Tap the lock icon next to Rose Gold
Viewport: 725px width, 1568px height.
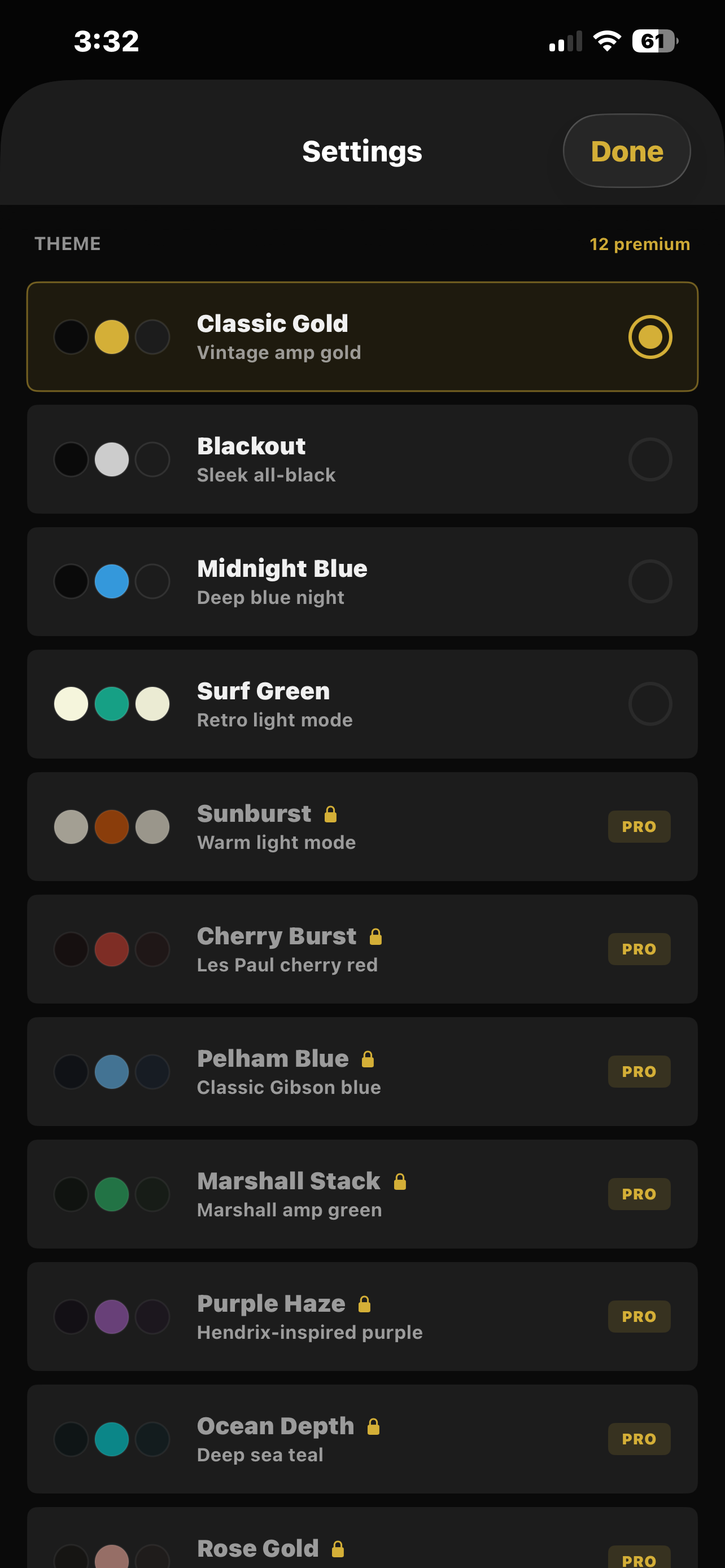coord(338,1548)
